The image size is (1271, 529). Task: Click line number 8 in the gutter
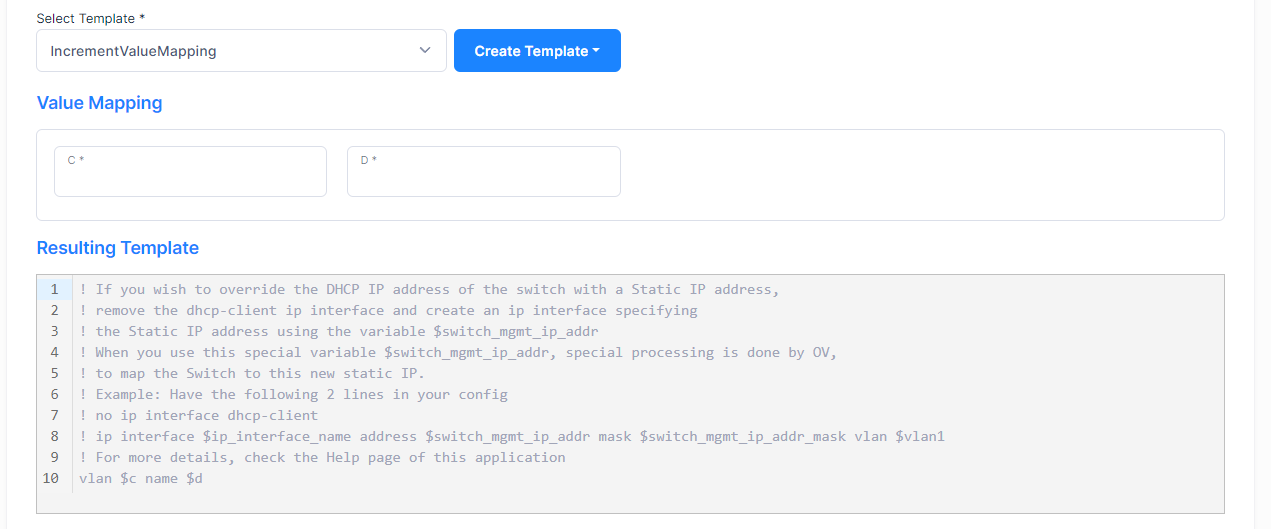point(54,437)
